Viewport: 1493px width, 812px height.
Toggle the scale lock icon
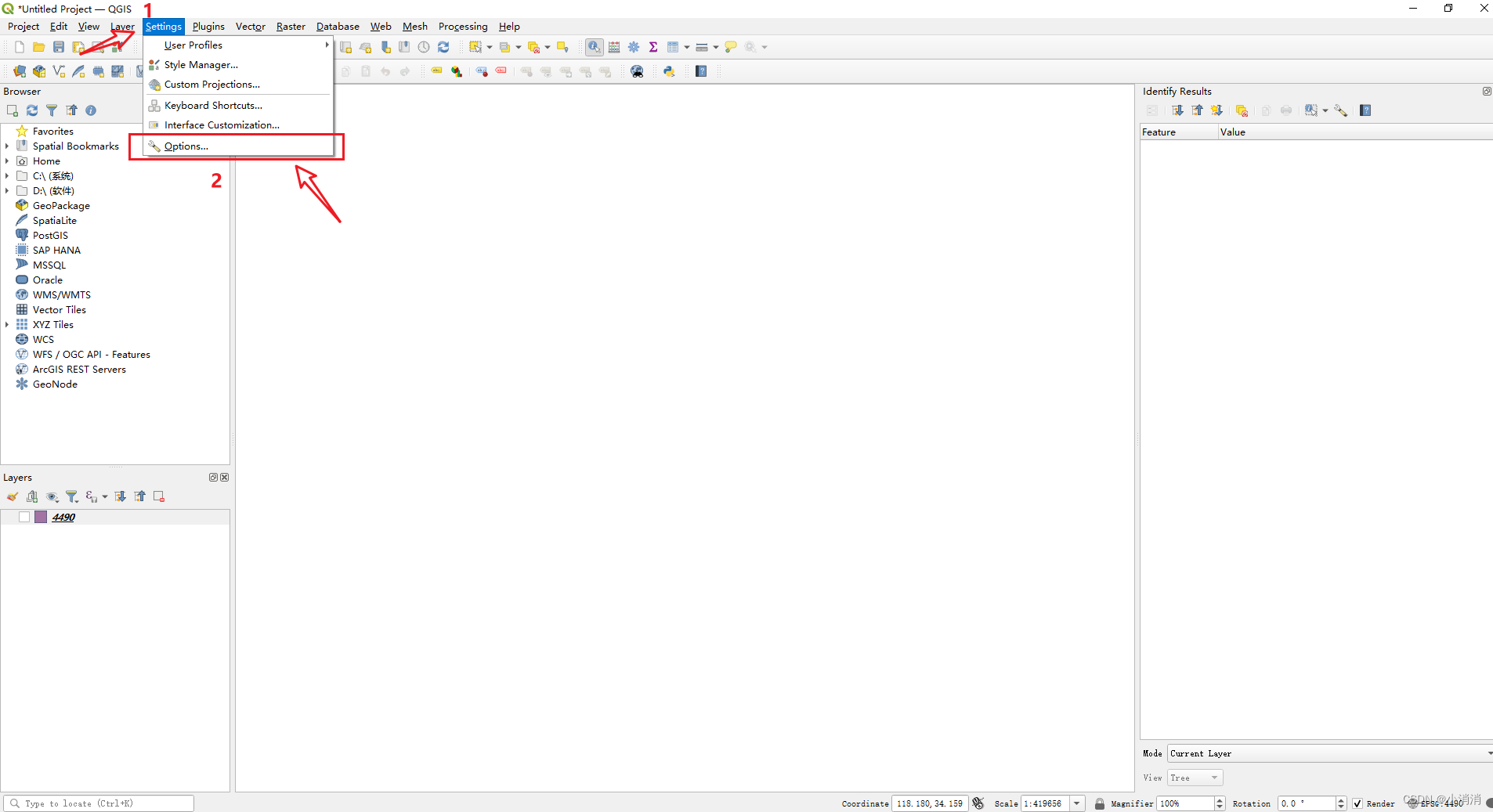click(1100, 803)
